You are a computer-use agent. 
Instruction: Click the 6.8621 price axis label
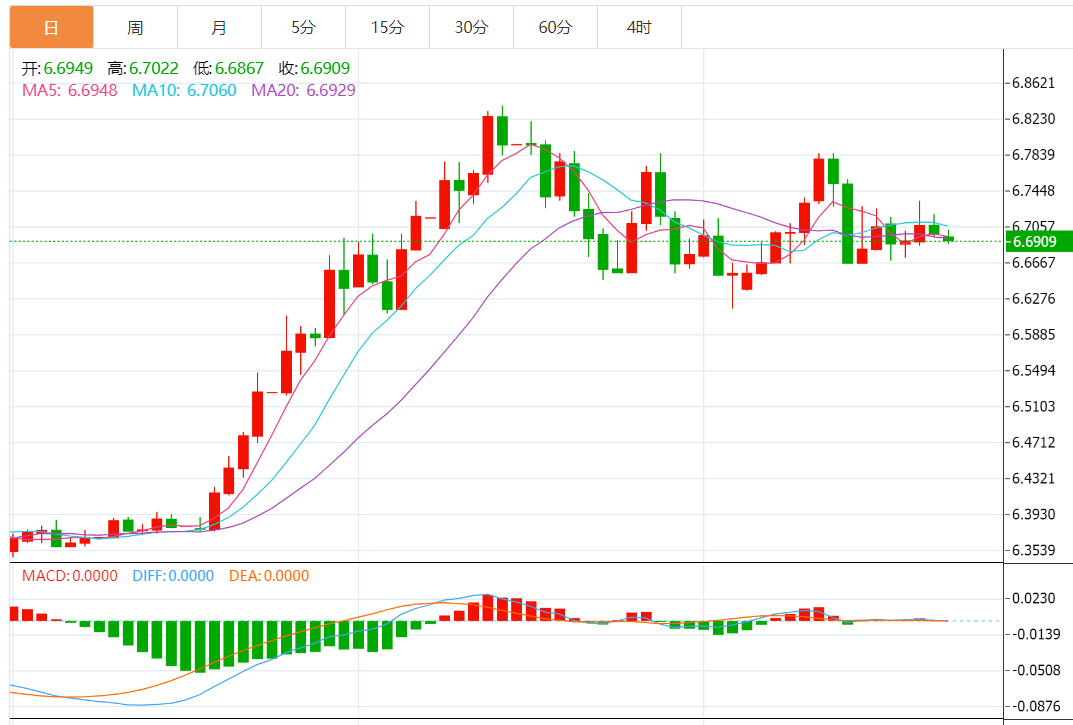1034,83
